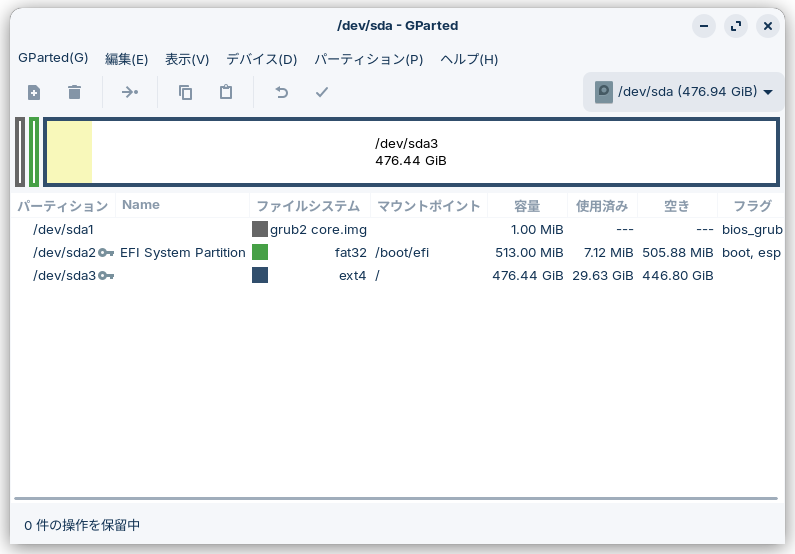Click the 1.00 MiB size value
The height and width of the screenshot is (554, 795).
click(x=537, y=230)
